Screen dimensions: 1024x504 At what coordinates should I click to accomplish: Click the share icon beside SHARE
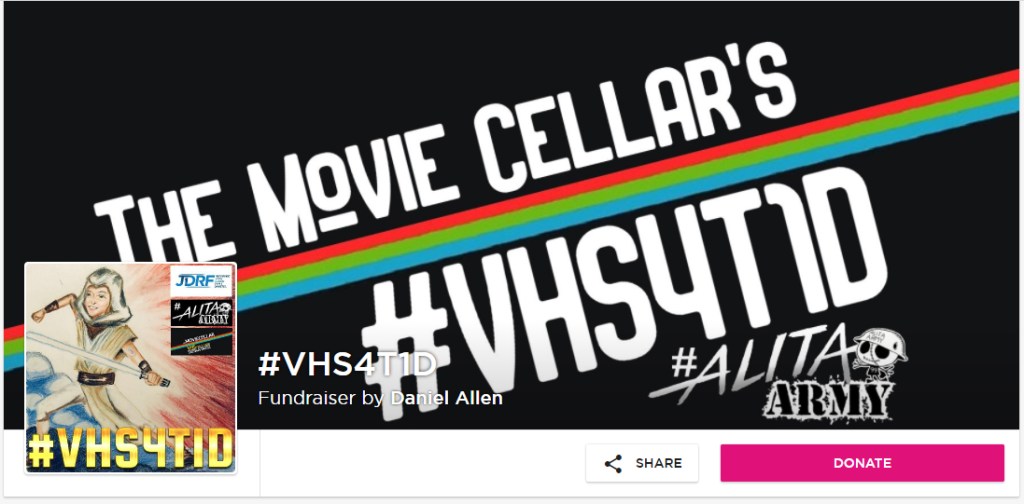pyautogui.click(x=613, y=464)
